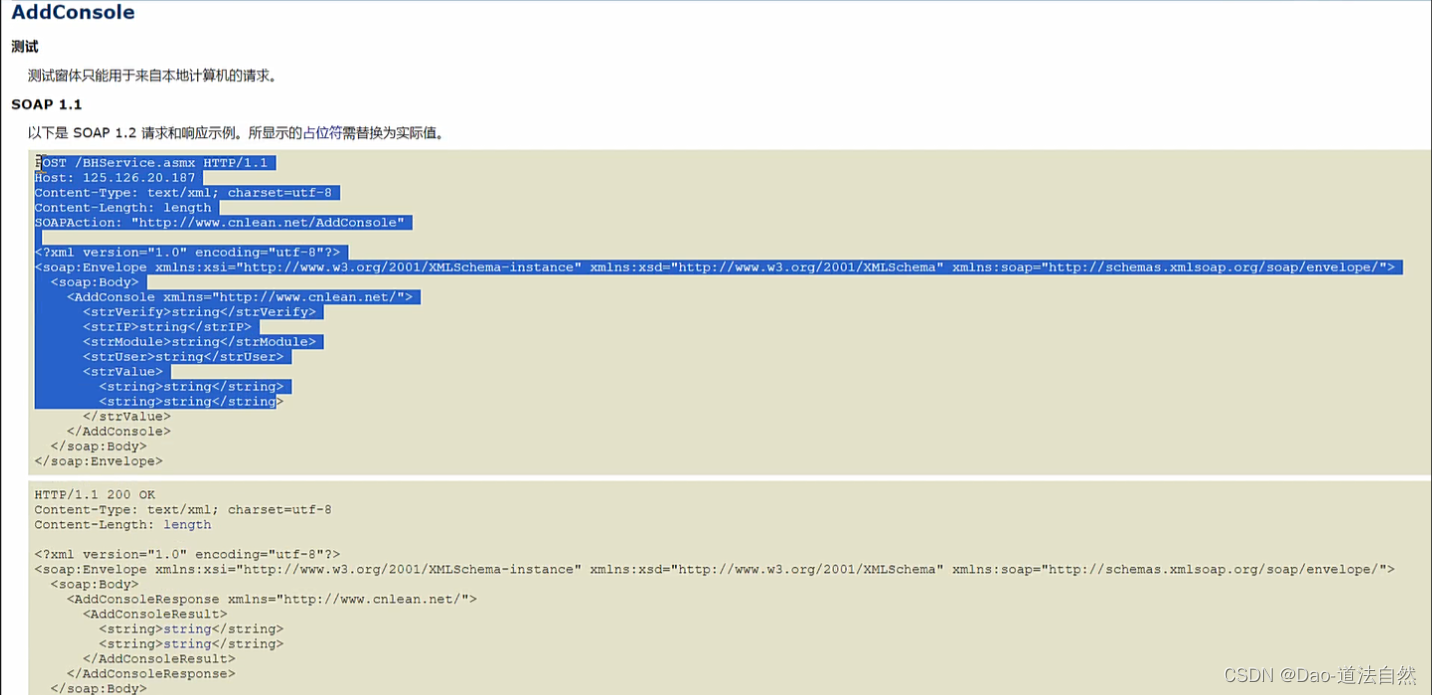
Task: Click the CSDN @Dao-道法自然 watermark
Action: (1318, 675)
